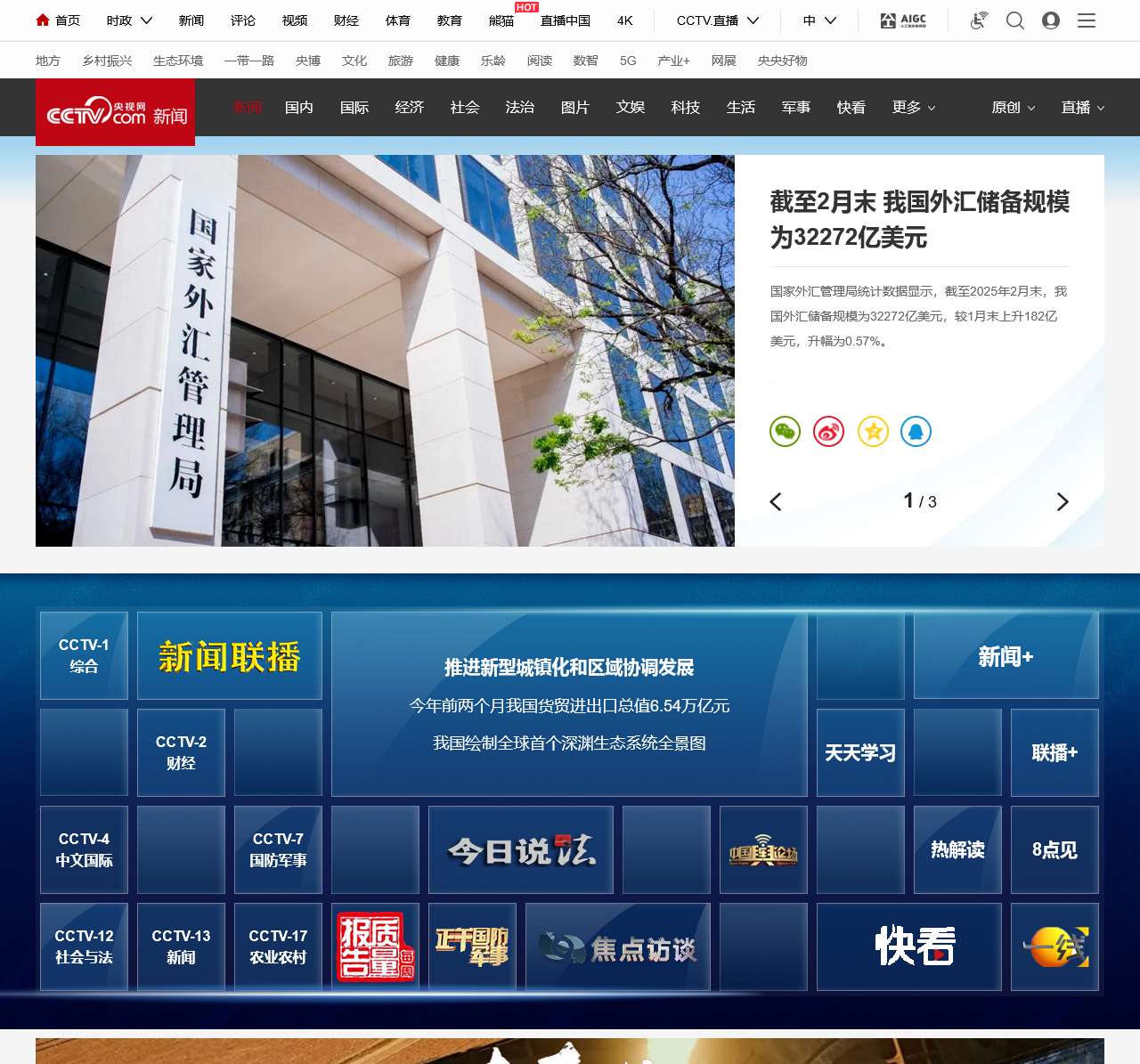This screenshot has height=1064, width=1140.
Task: Open 推进新型城镇化和区域协调发展 headline
Action: 569,668
